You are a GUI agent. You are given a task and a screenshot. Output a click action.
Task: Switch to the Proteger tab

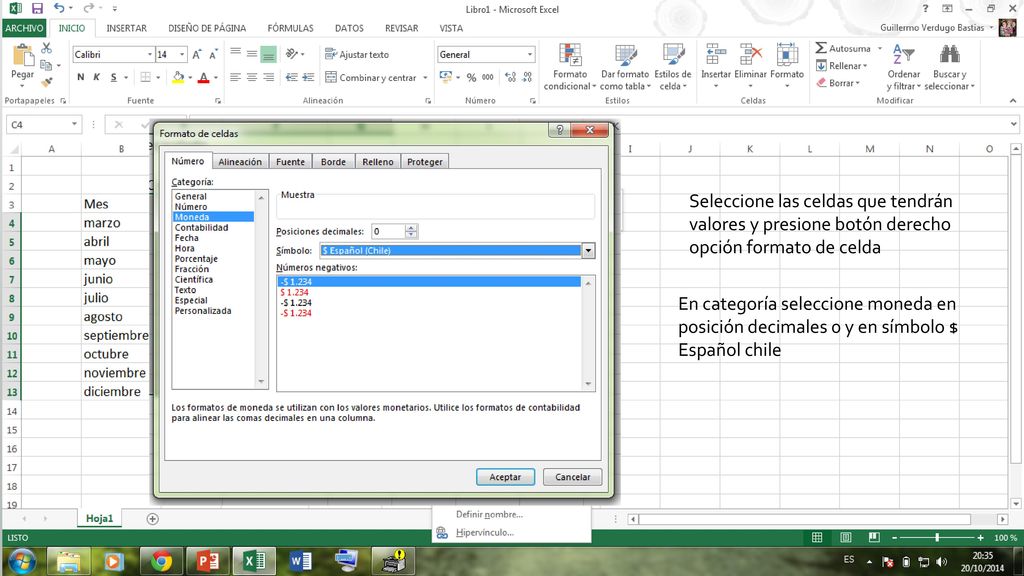(425, 162)
